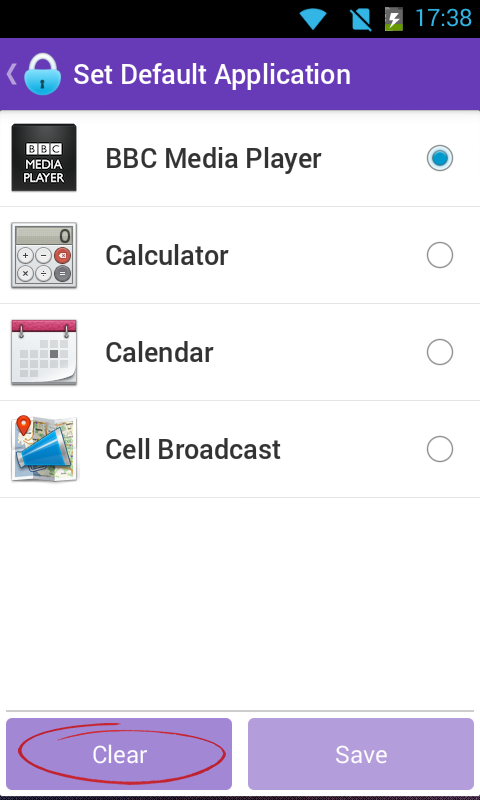This screenshot has width=480, height=800.
Task: Tap the Wi-Fi status icon
Action: 313,19
